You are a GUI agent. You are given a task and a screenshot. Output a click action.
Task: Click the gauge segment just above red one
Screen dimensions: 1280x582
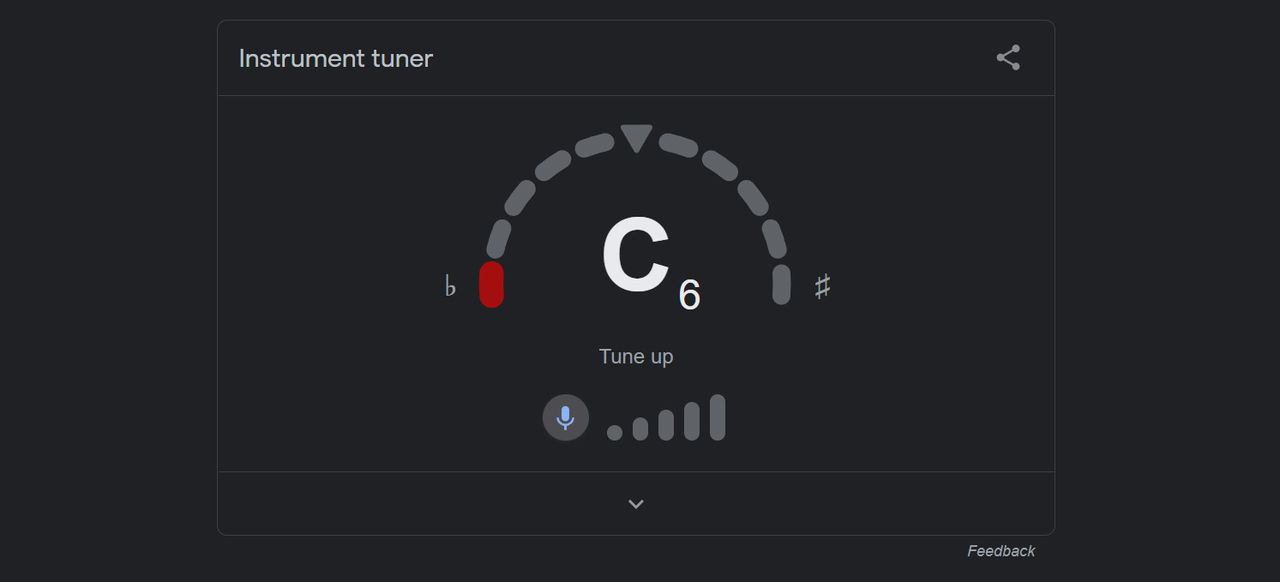tap(499, 240)
